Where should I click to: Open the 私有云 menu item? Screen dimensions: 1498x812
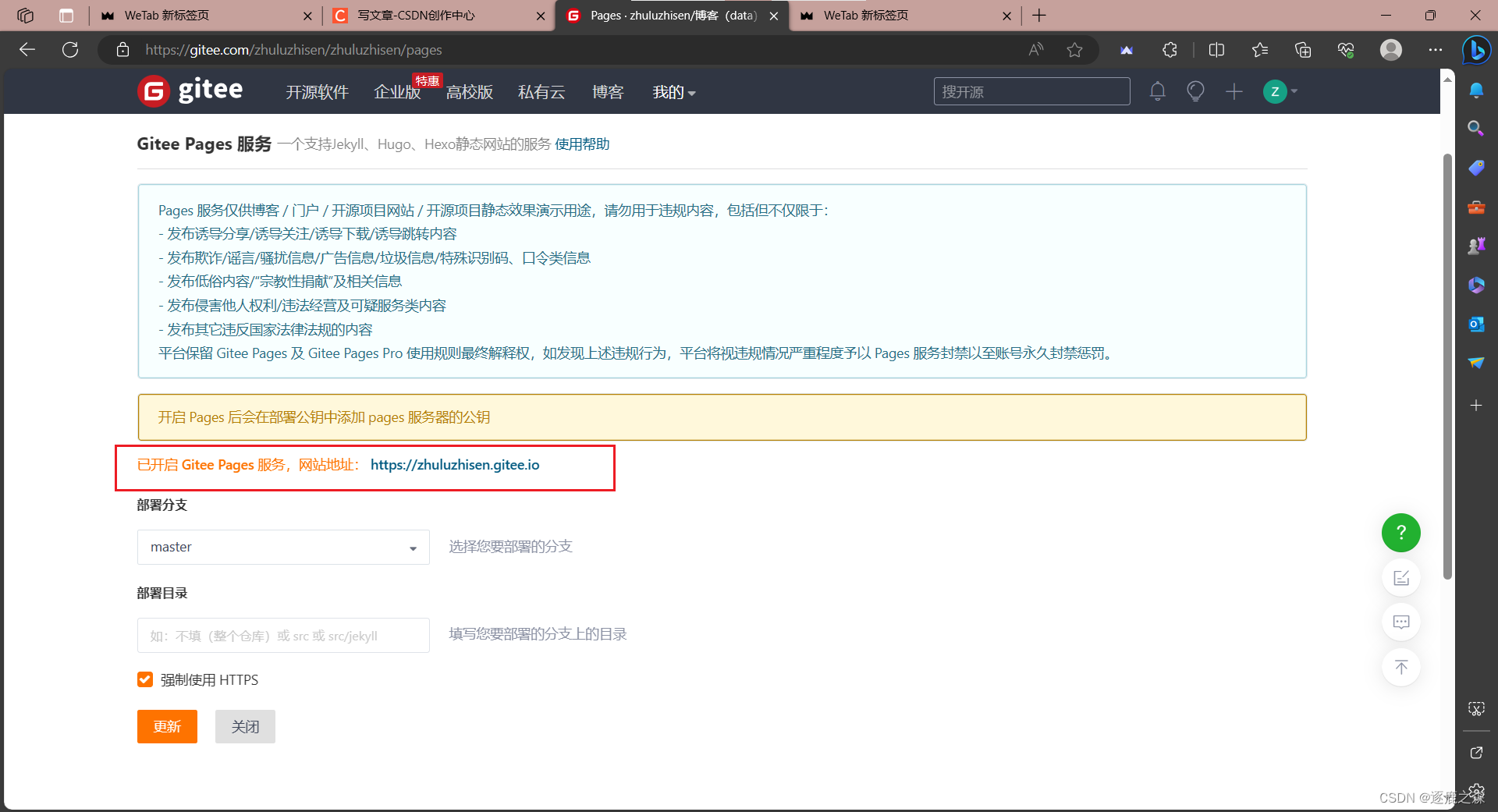(541, 92)
